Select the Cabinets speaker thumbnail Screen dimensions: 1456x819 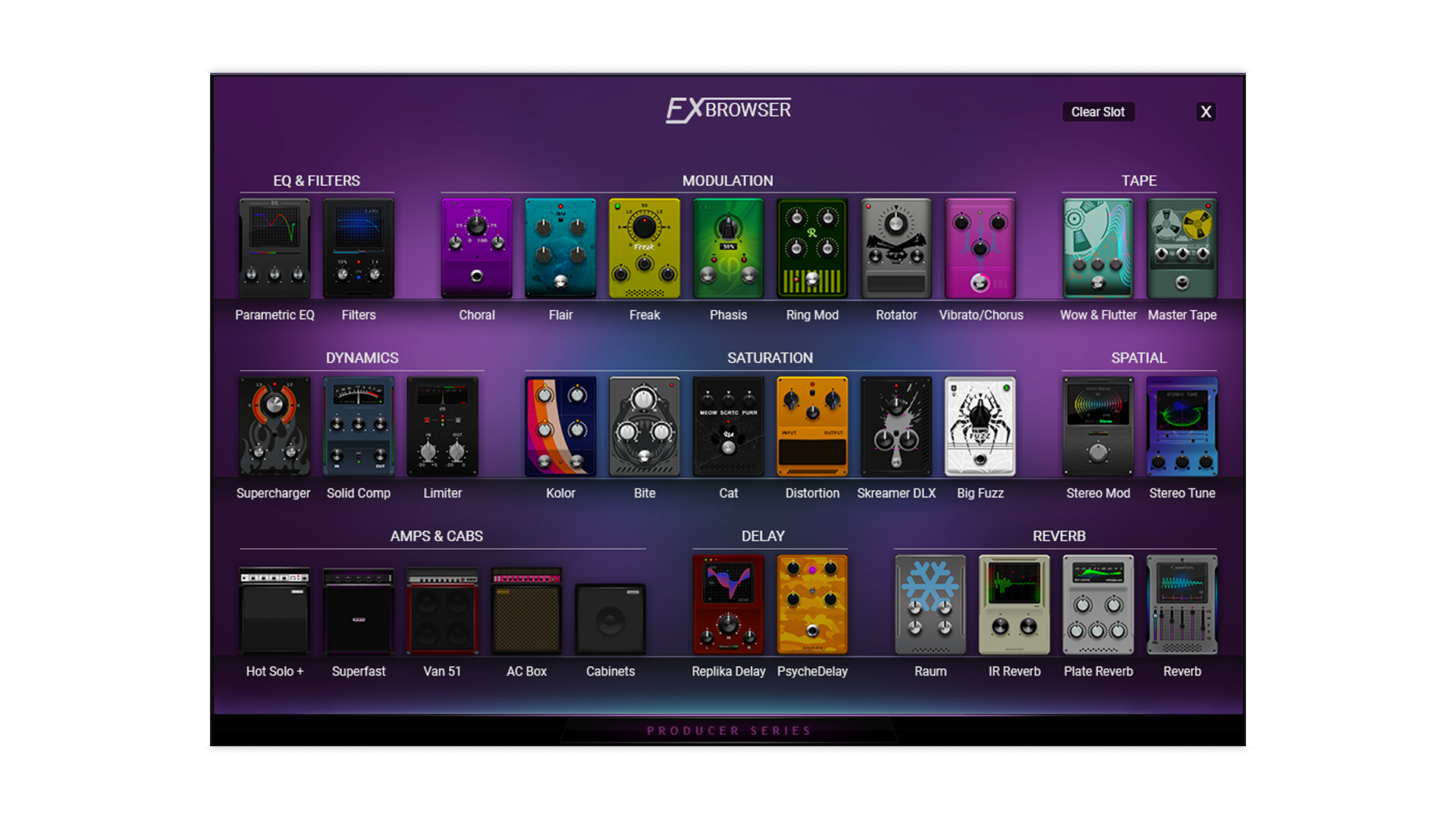click(610, 618)
